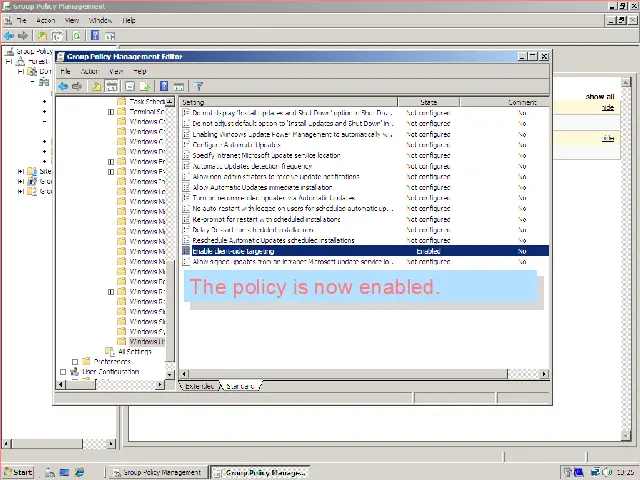Image resolution: width=640 pixels, height=480 pixels.
Task: Click All Settings icon in editor tree
Action: tap(110, 351)
